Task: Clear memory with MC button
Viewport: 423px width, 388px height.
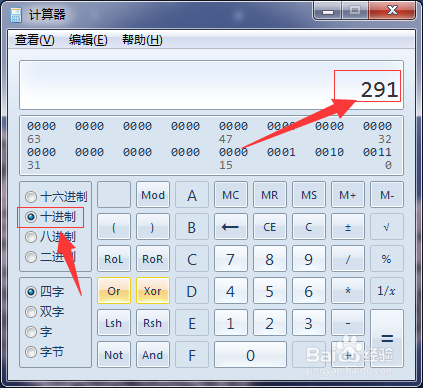Action: (x=231, y=195)
